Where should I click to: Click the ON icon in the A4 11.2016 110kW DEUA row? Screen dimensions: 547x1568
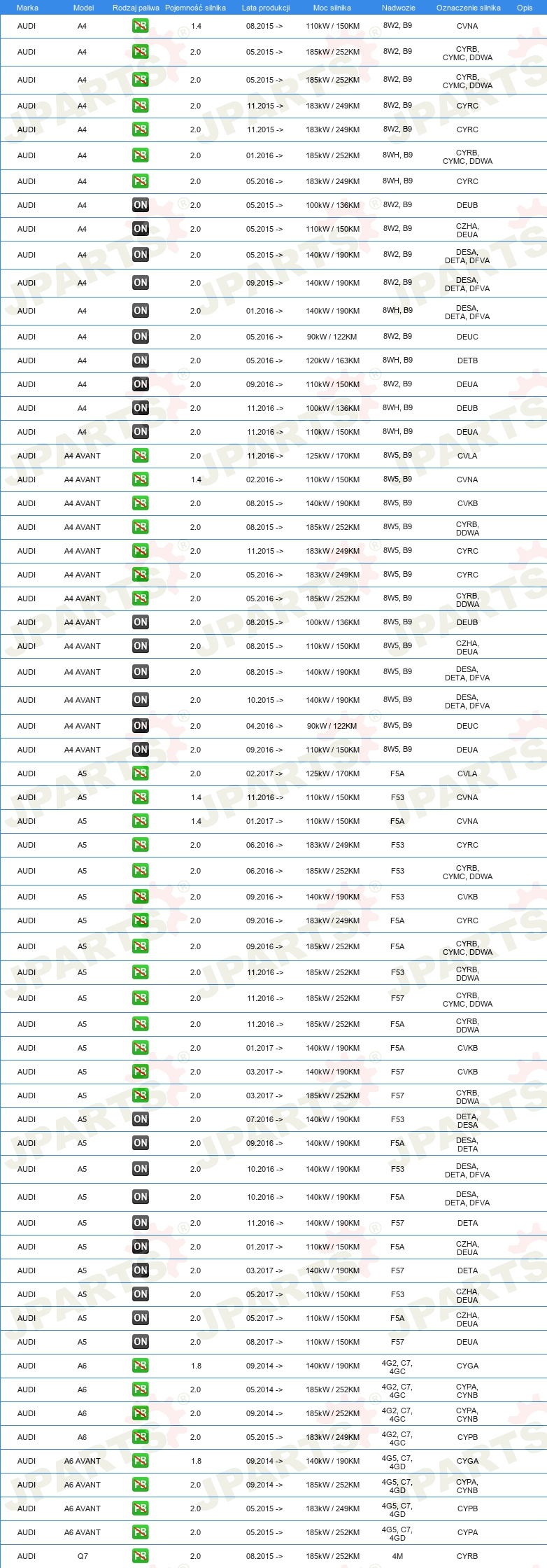click(140, 432)
